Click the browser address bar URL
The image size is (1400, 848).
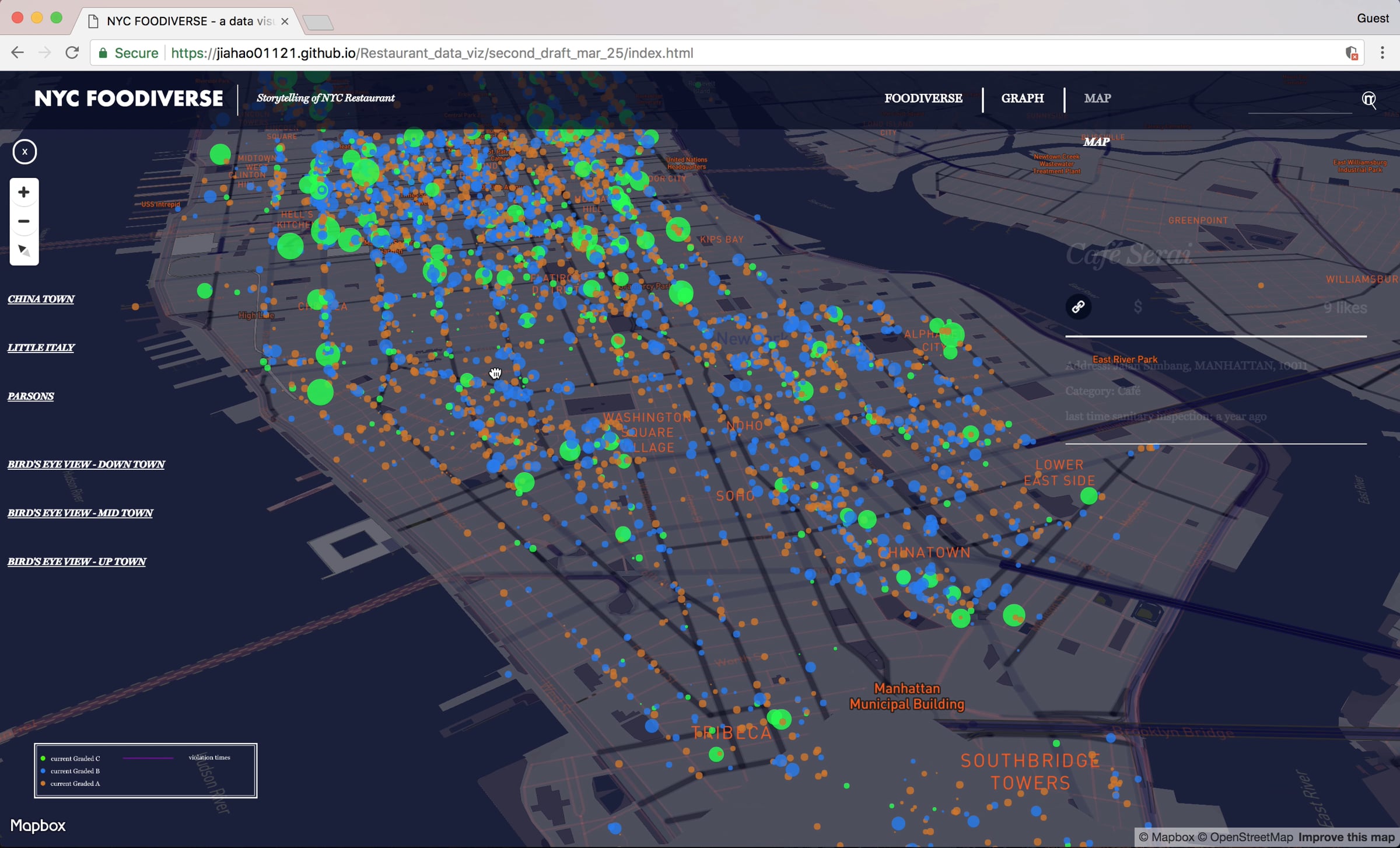pyautogui.click(x=432, y=53)
